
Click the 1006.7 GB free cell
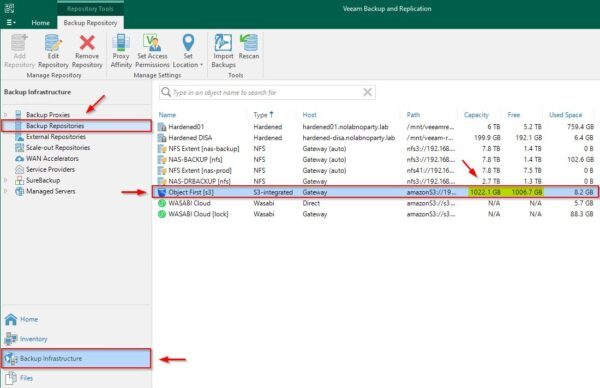[527, 192]
